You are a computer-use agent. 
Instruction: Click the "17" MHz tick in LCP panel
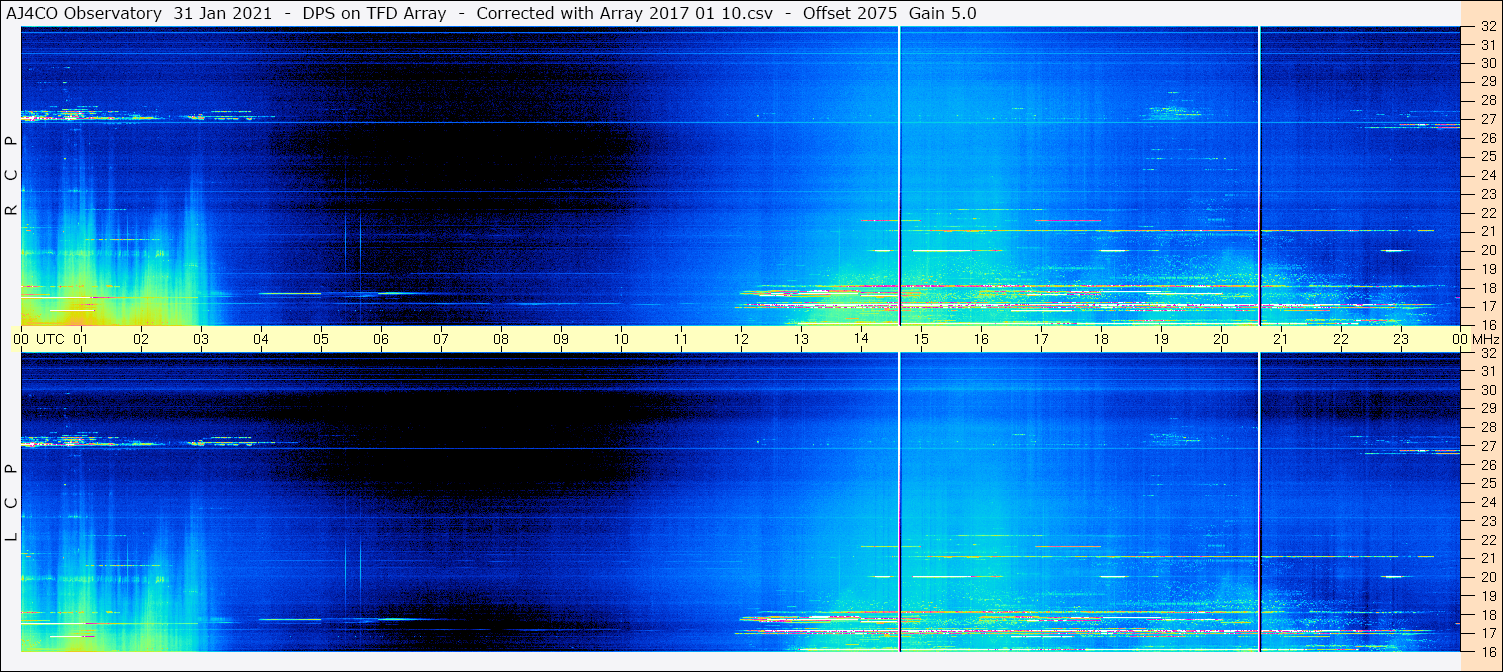coord(1487,633)
